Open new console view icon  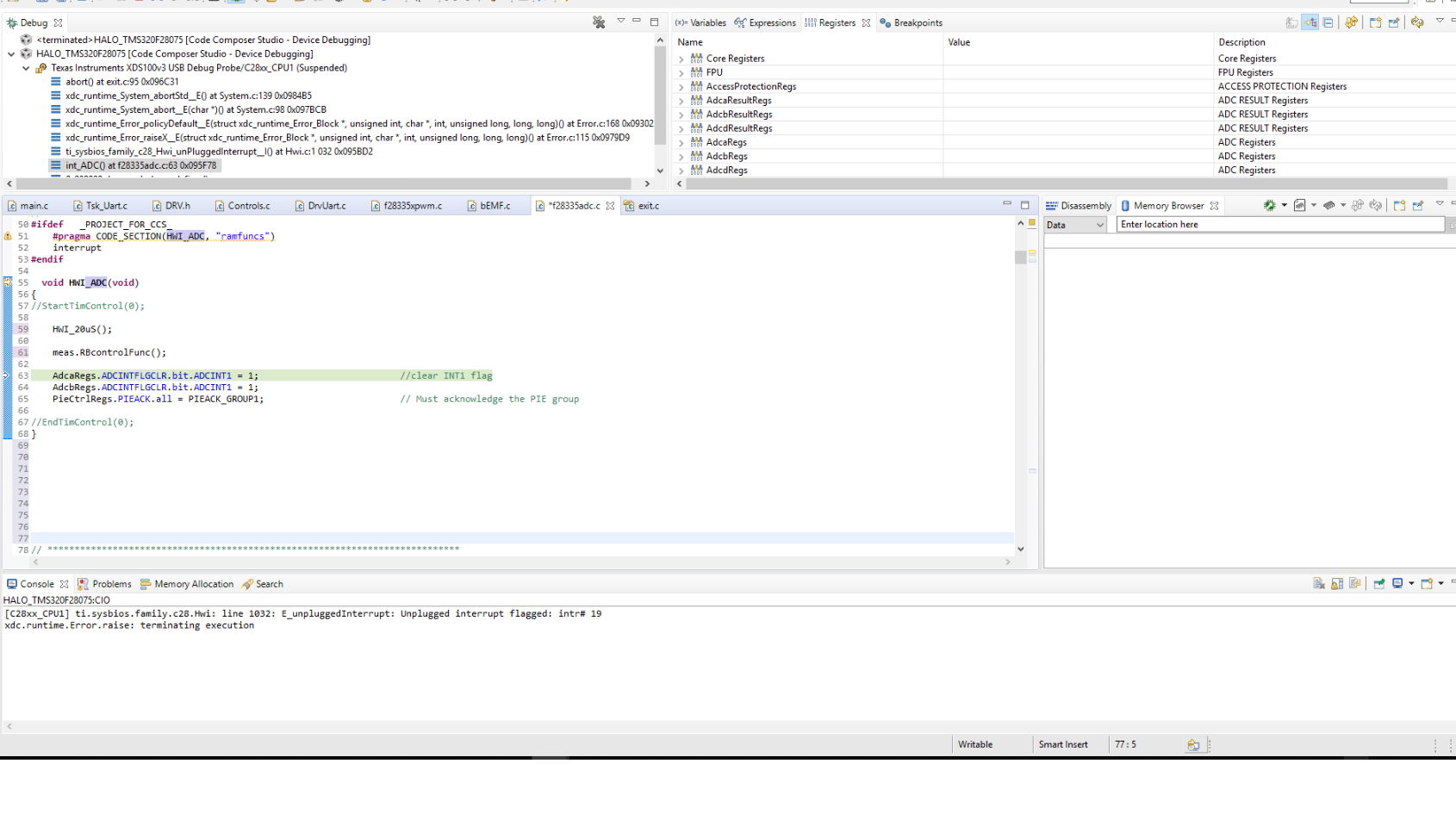tap(1427, 583)
